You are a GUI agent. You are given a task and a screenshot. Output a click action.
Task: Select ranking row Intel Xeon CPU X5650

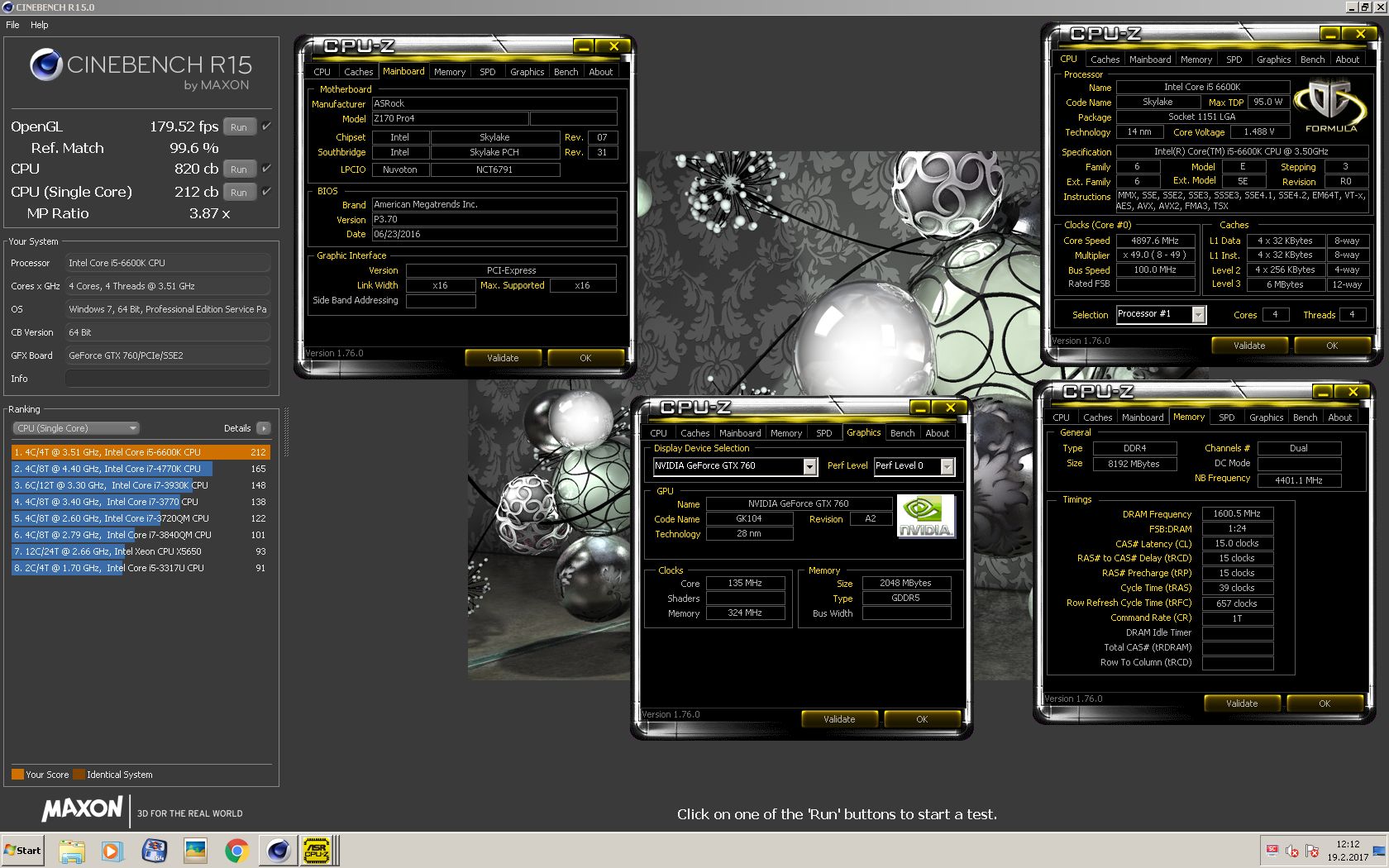tap(141, 551)
